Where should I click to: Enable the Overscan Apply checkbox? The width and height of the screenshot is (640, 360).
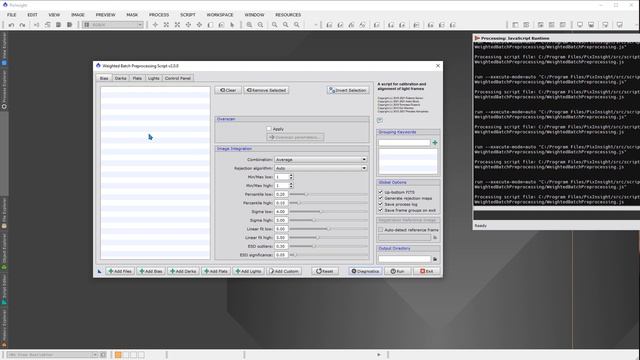tap(269, 129)
